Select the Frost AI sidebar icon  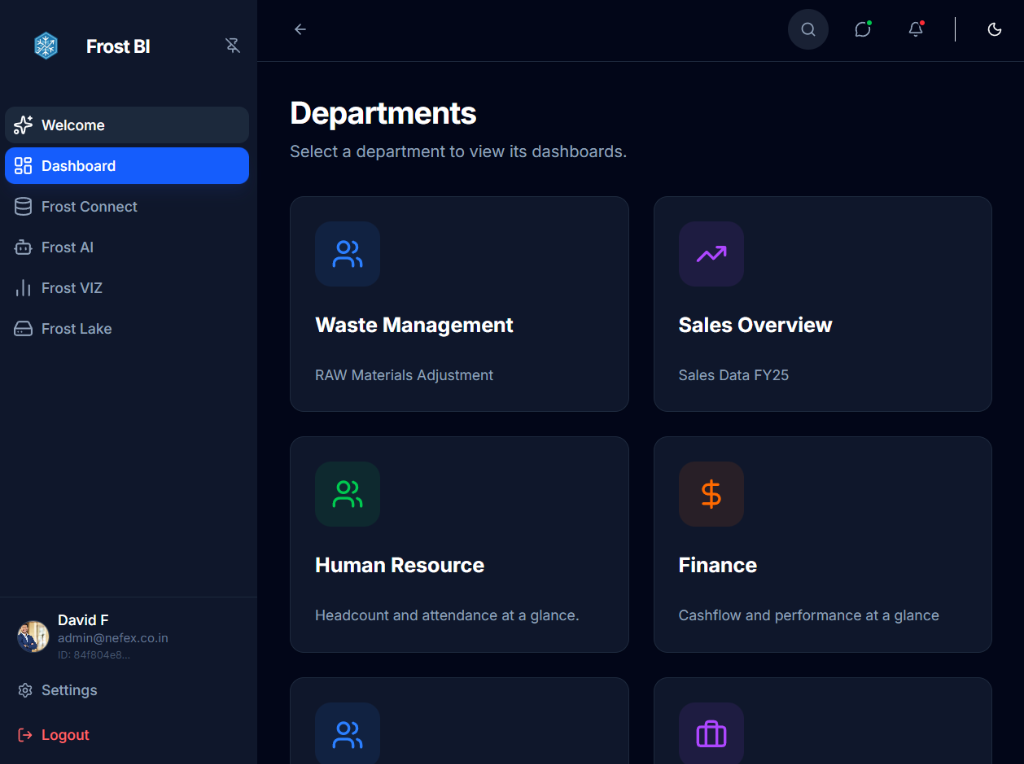[x=22, y=247]
